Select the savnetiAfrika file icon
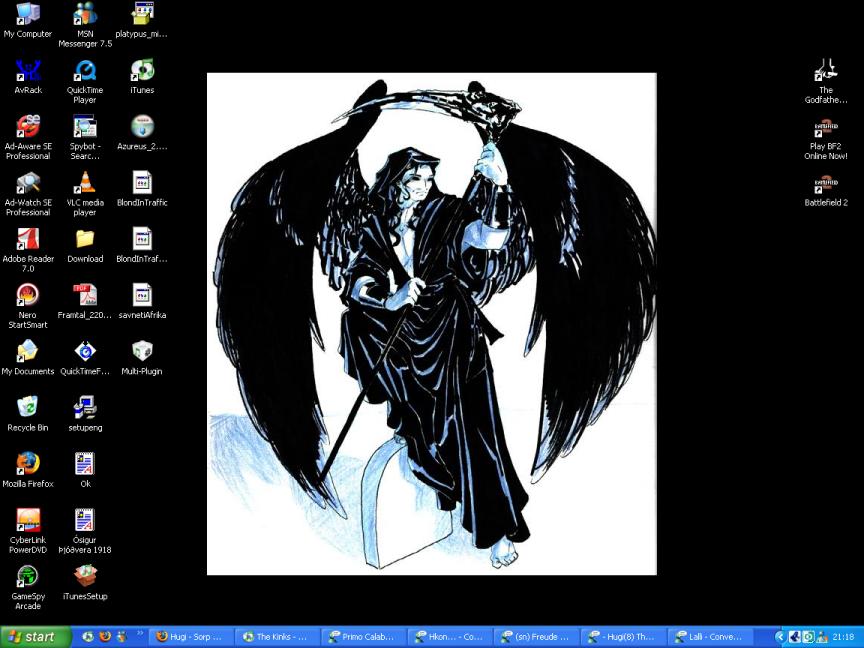864x648 pixels. [142, 301]
